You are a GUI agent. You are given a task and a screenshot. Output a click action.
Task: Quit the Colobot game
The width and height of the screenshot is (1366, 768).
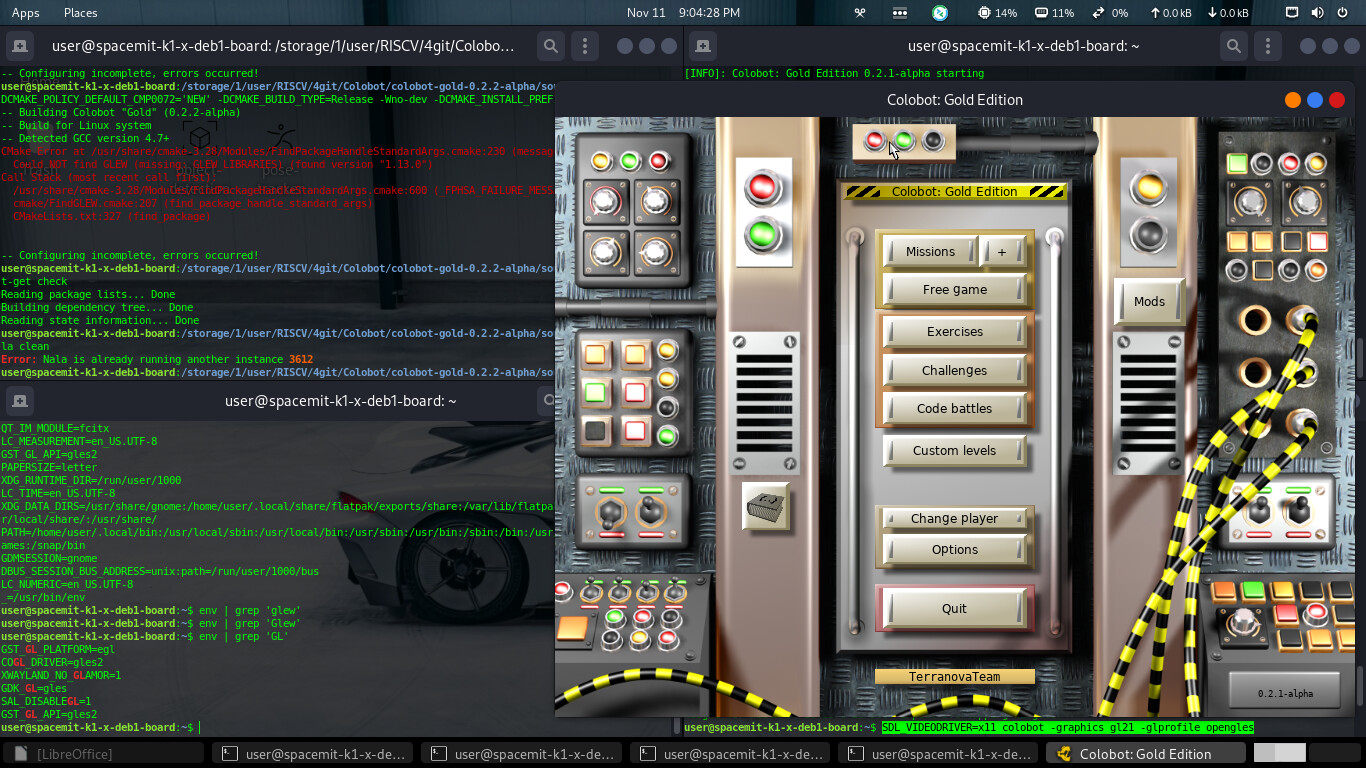click(x=954, y=609)
